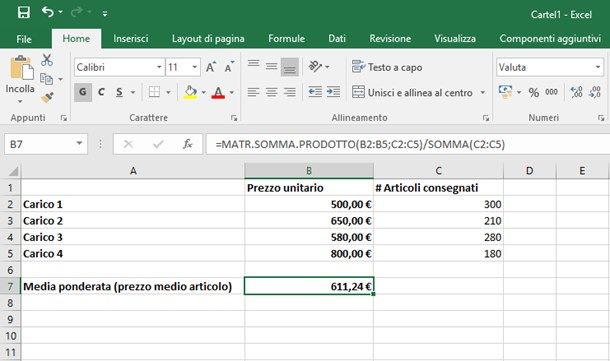Open the Componenti aggiuntivi tab
Image resolution: width=610 pixels, height=361 pixels.
(x=550, y=39)
